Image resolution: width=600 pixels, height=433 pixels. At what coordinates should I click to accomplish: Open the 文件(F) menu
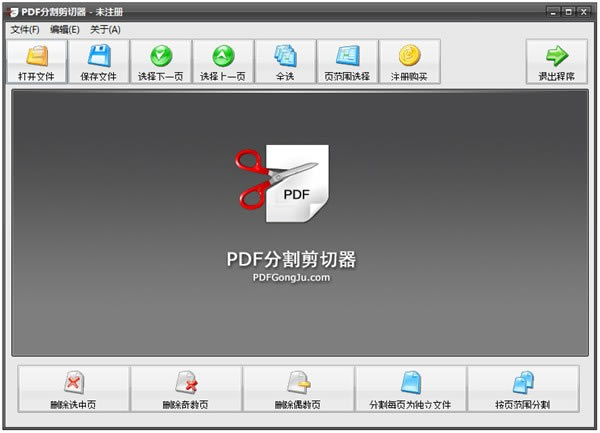coord(25,30)
